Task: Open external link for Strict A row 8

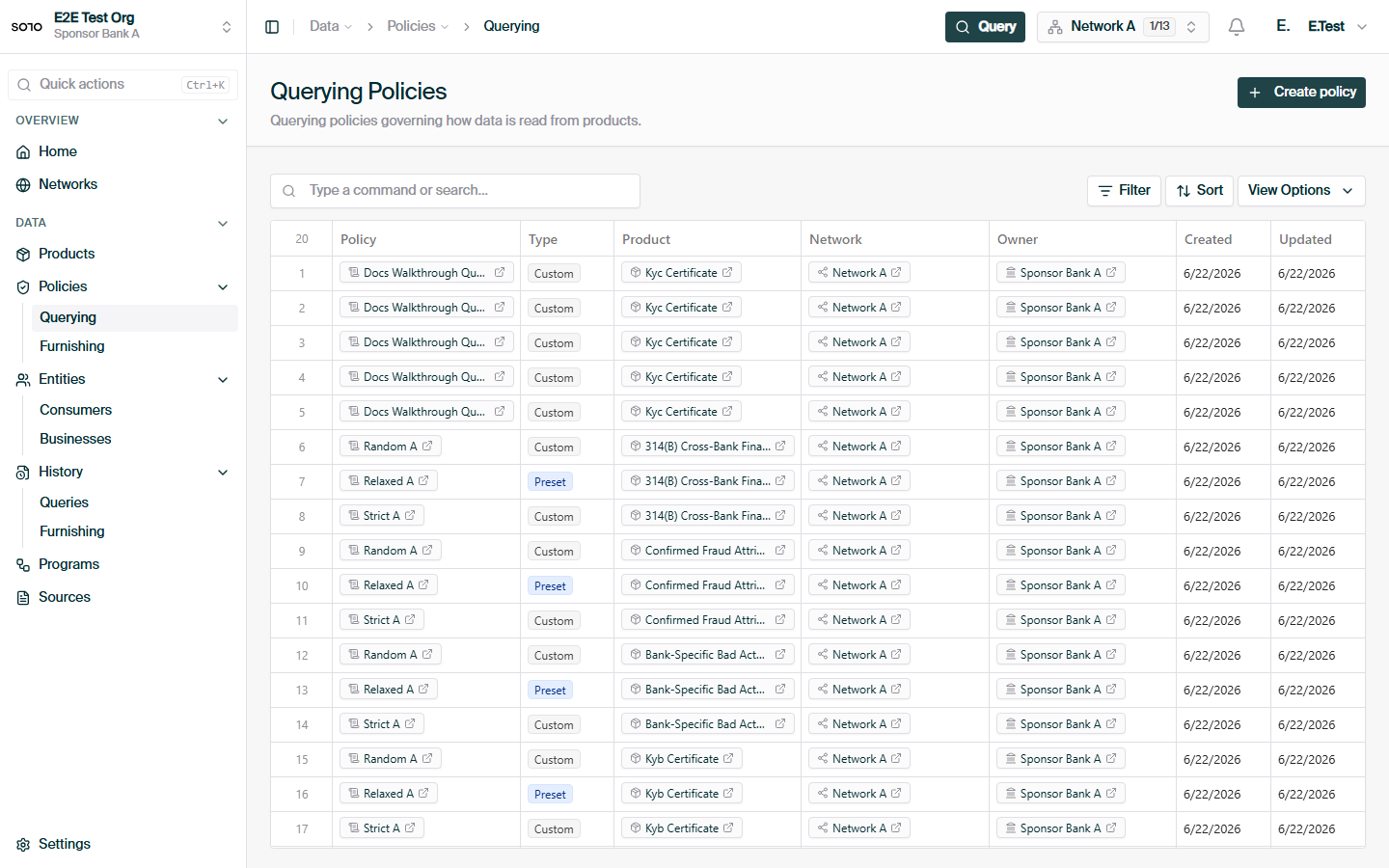Action: tap(410, 516)
